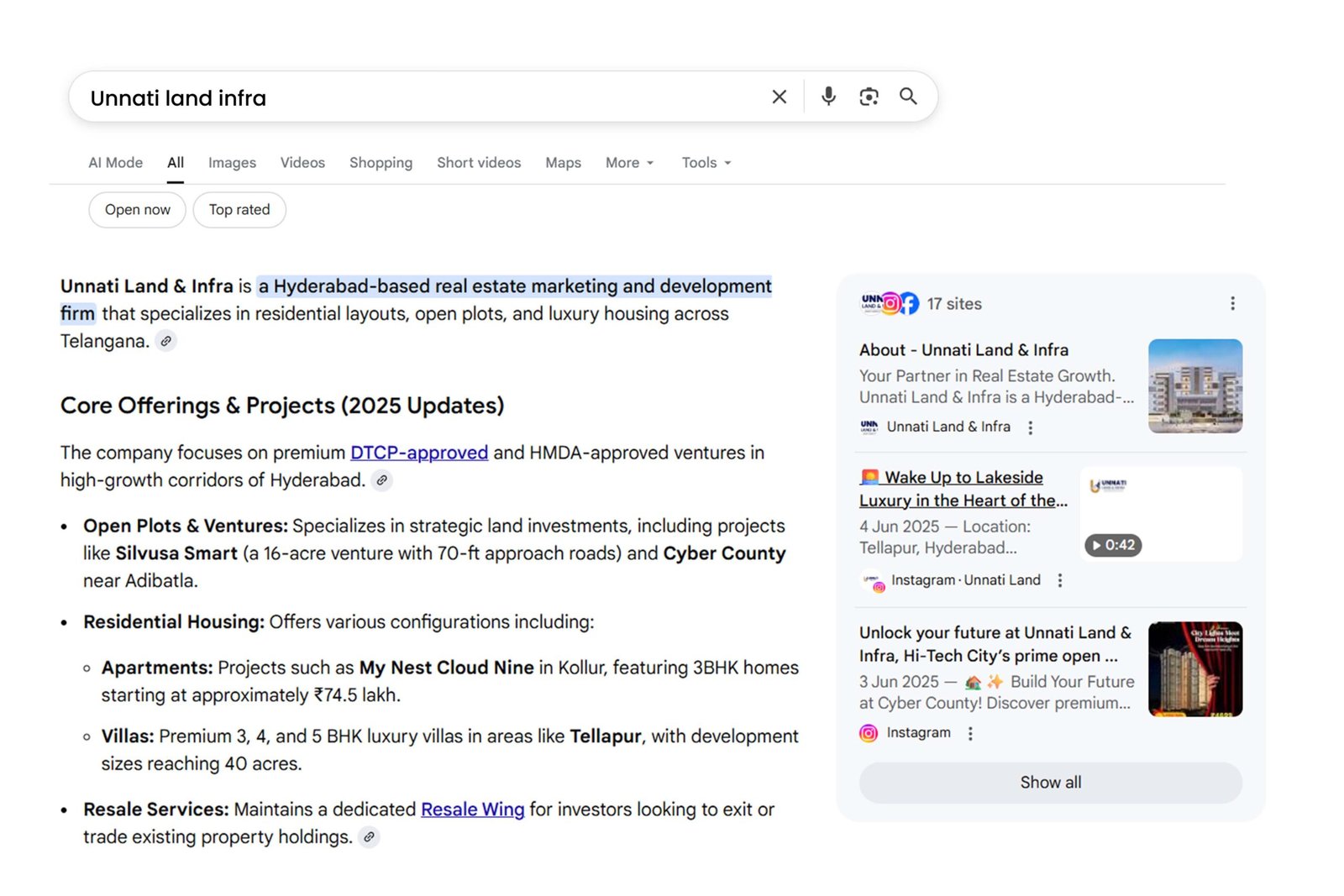This screenshot has width=1344, height=896.
Task: Open the three-dot menu beside 17 sites
Action: 1232,303
